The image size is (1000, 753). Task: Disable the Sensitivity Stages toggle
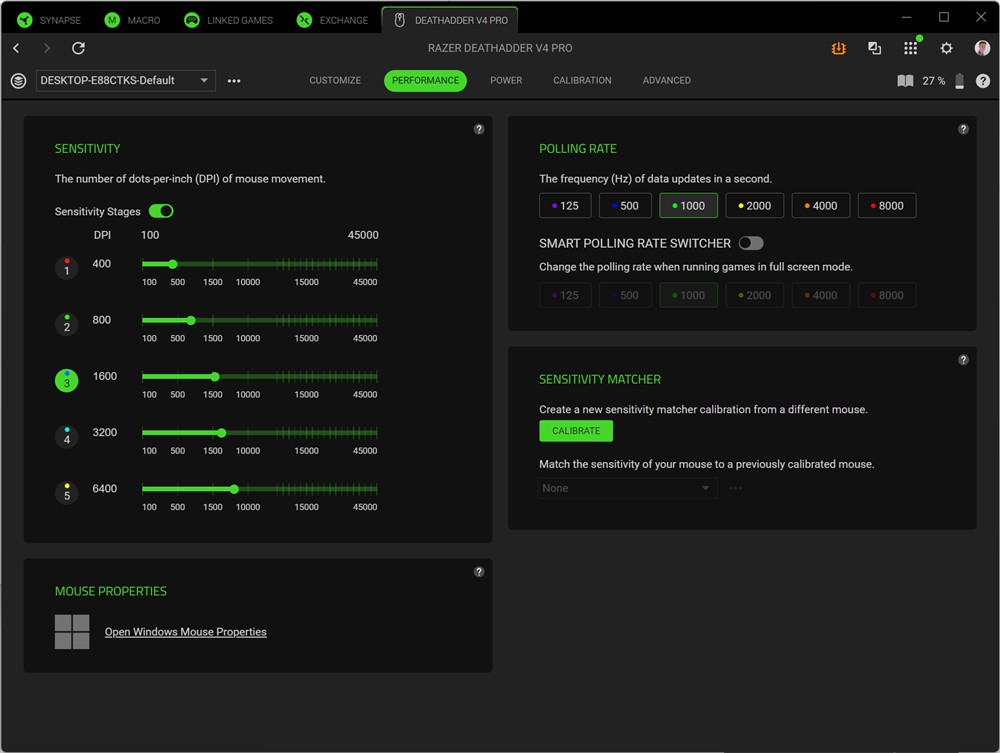(x=161, y=211)
